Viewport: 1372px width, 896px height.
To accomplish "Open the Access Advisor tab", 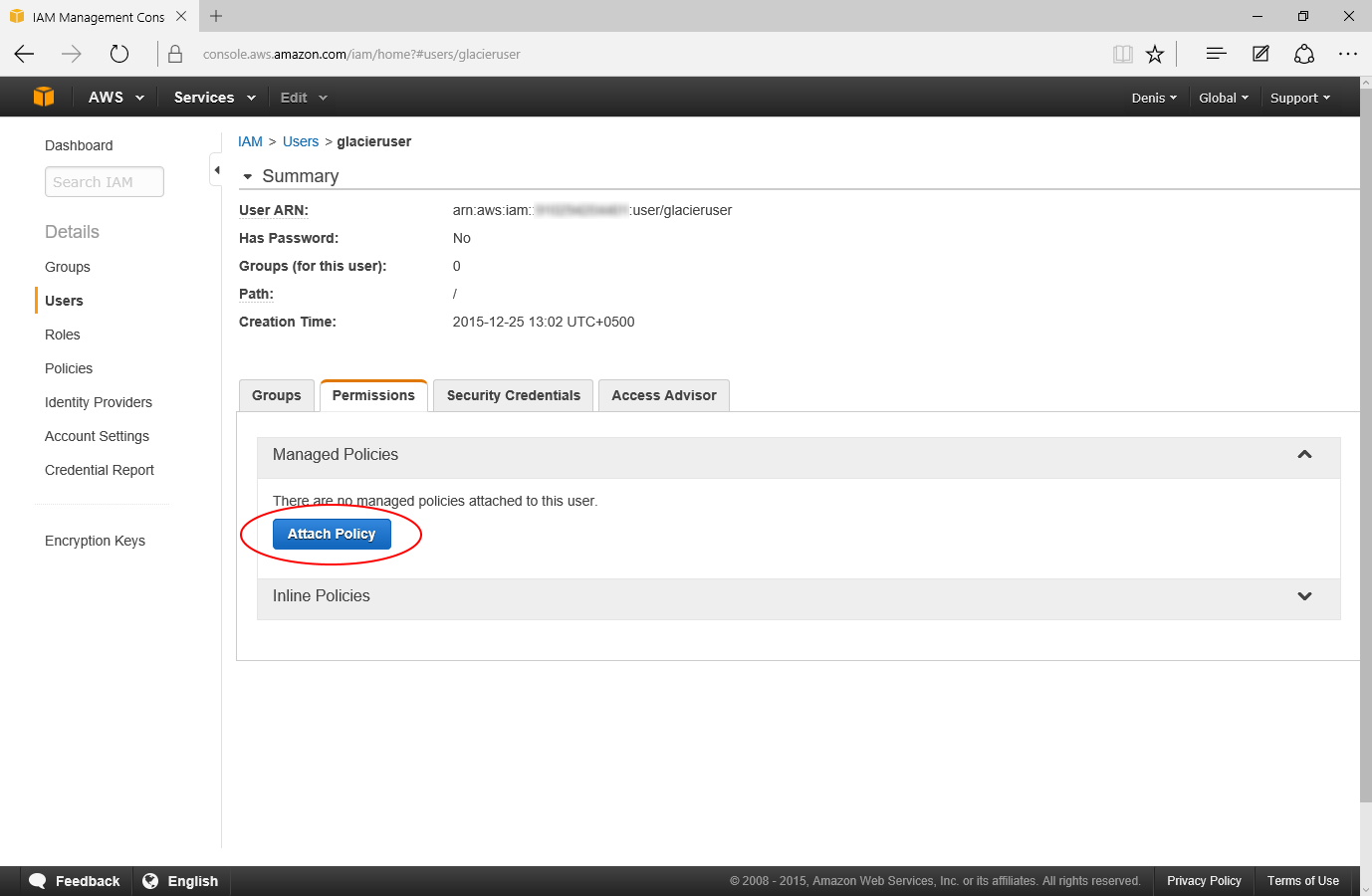I will click(664, 395).
